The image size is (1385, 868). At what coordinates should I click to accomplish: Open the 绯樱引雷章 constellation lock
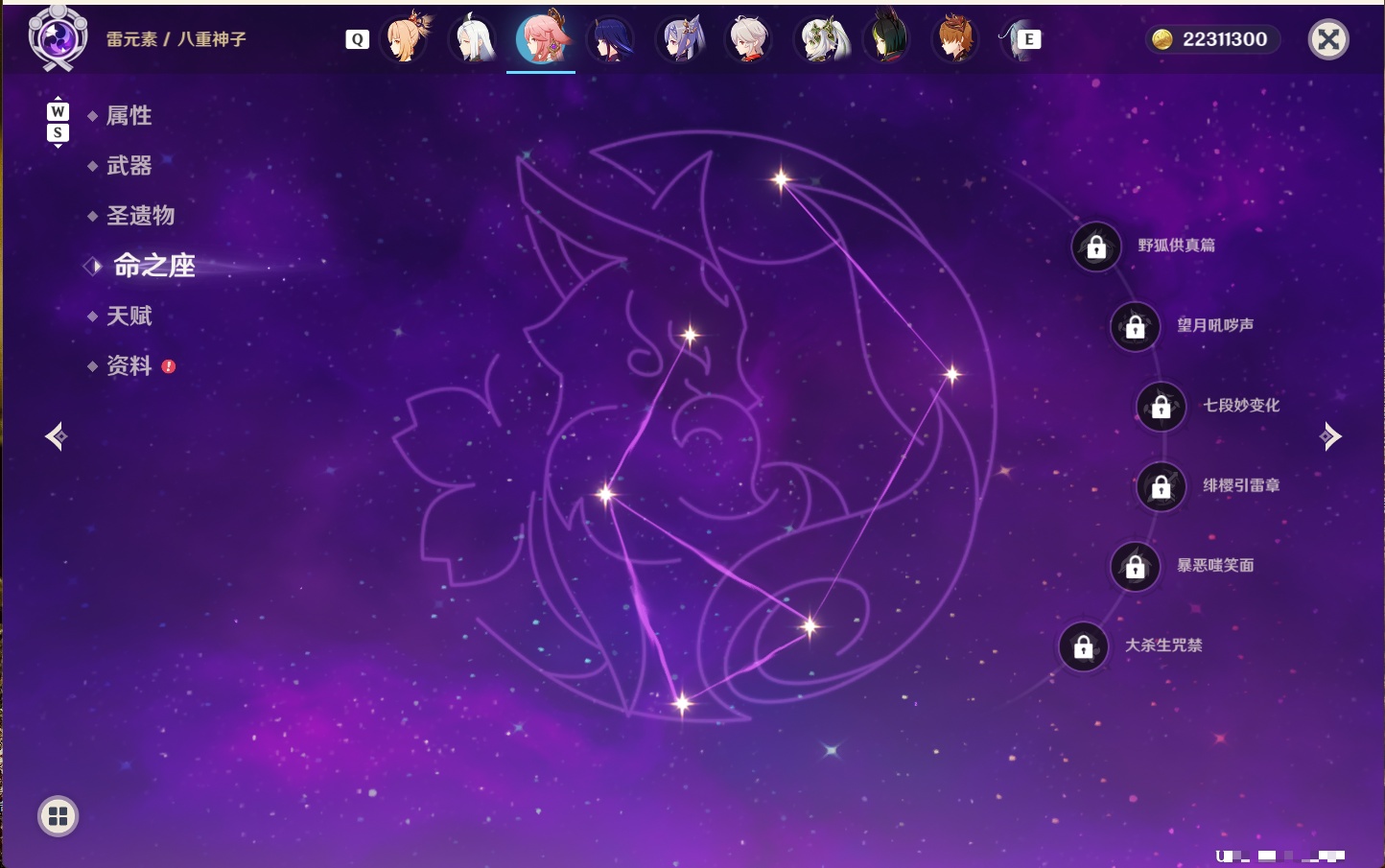click(1162, 487)
